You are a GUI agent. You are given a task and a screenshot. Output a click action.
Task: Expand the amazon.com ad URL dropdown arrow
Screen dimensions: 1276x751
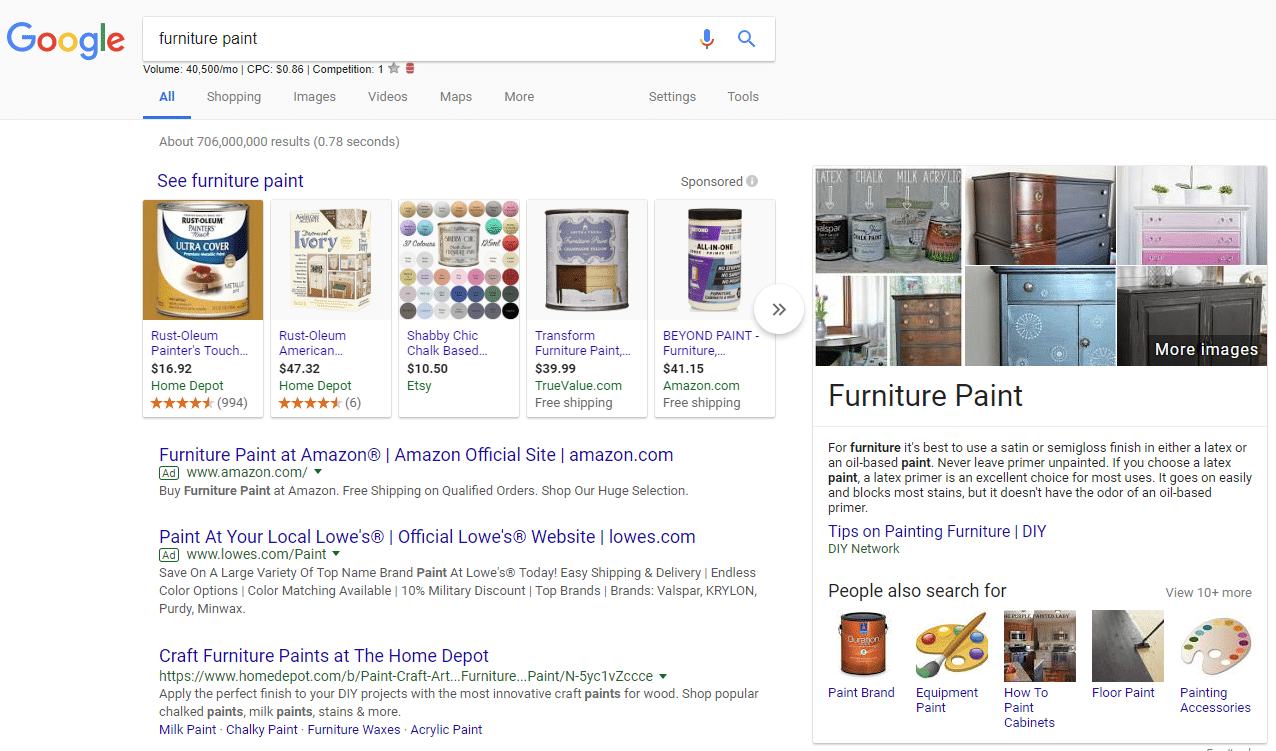318,471
